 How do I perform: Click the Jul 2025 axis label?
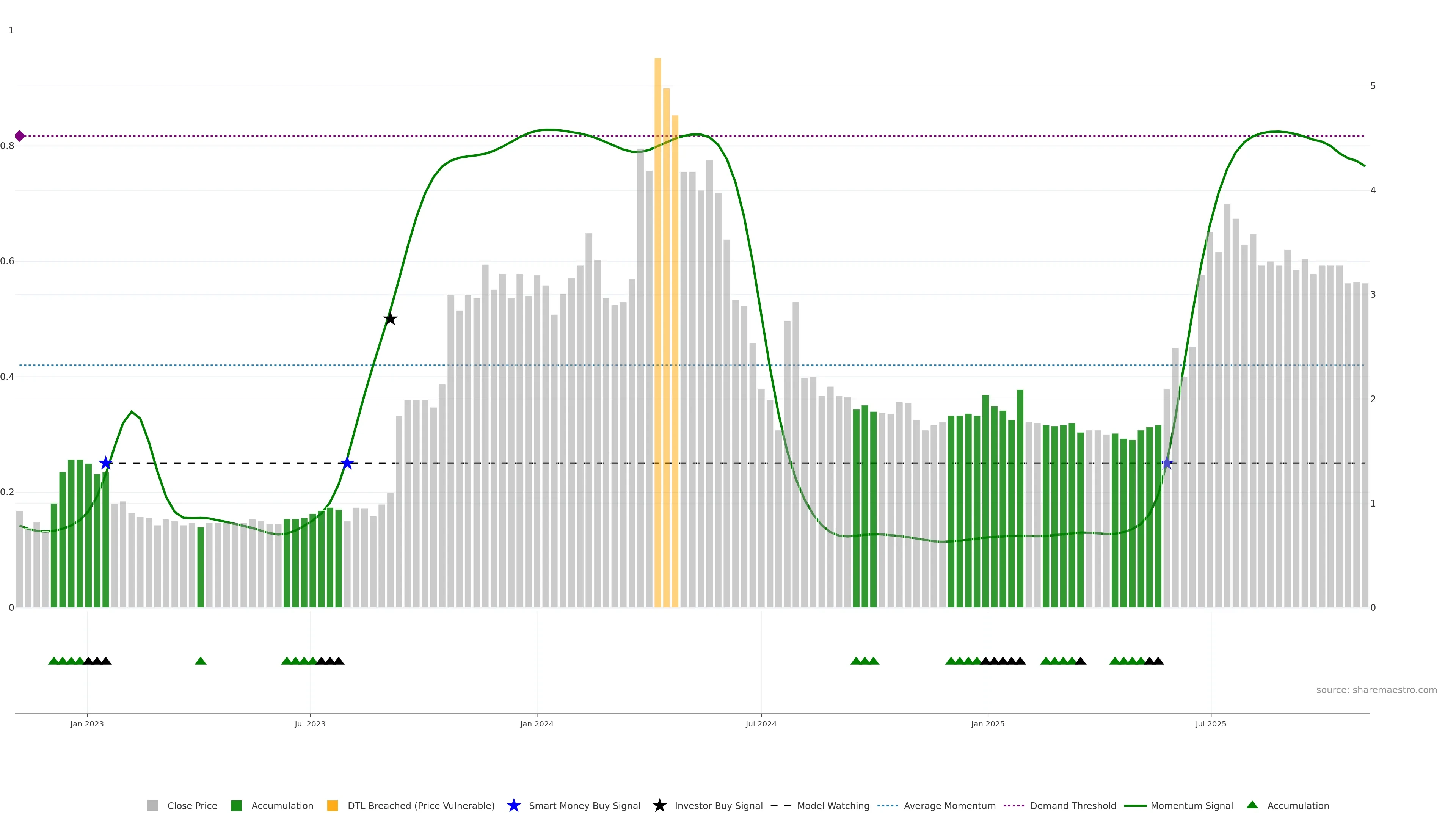click(1211, 723)
